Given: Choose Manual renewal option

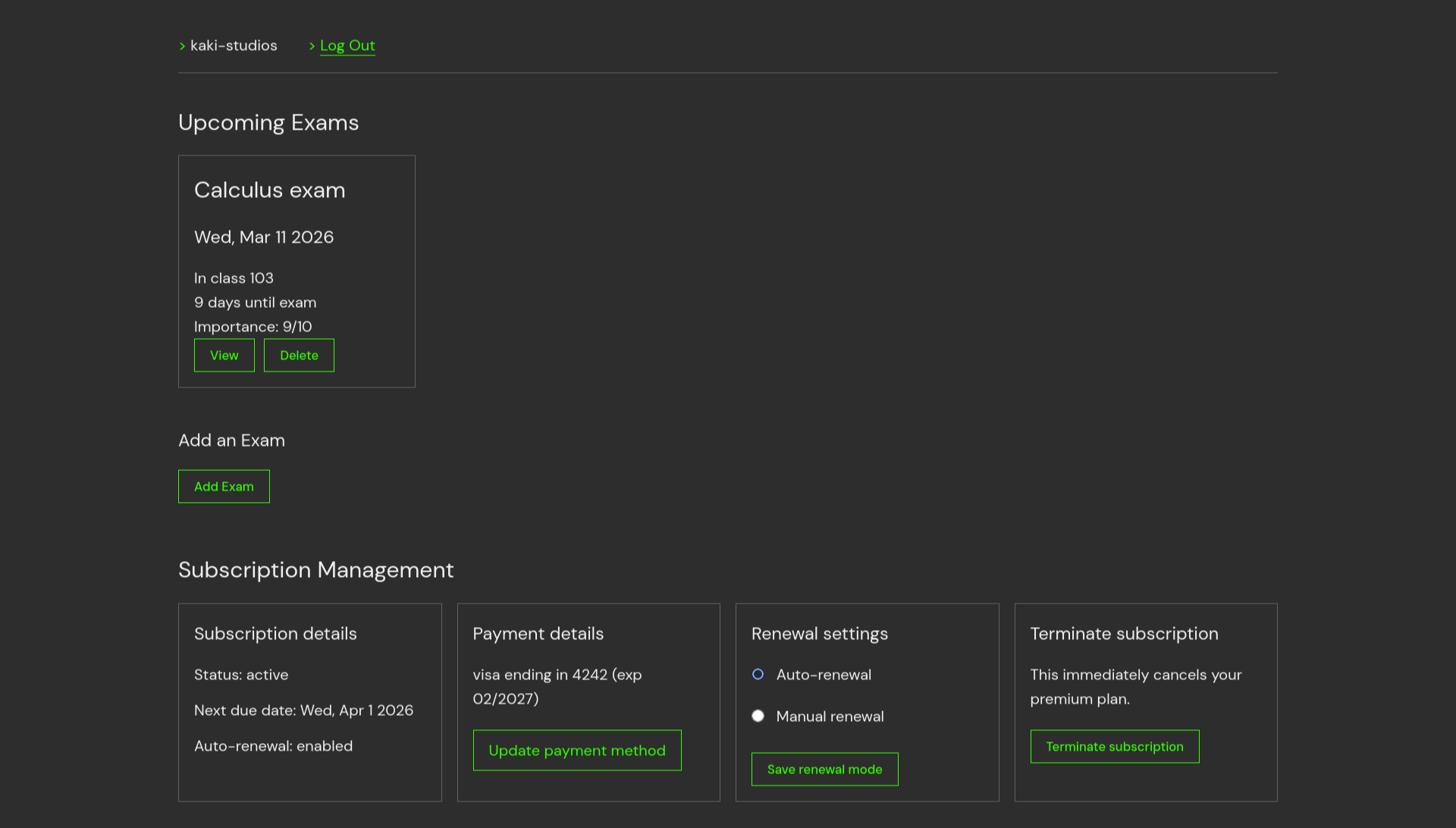Looking at the screenshot, I should pos(758,715).
